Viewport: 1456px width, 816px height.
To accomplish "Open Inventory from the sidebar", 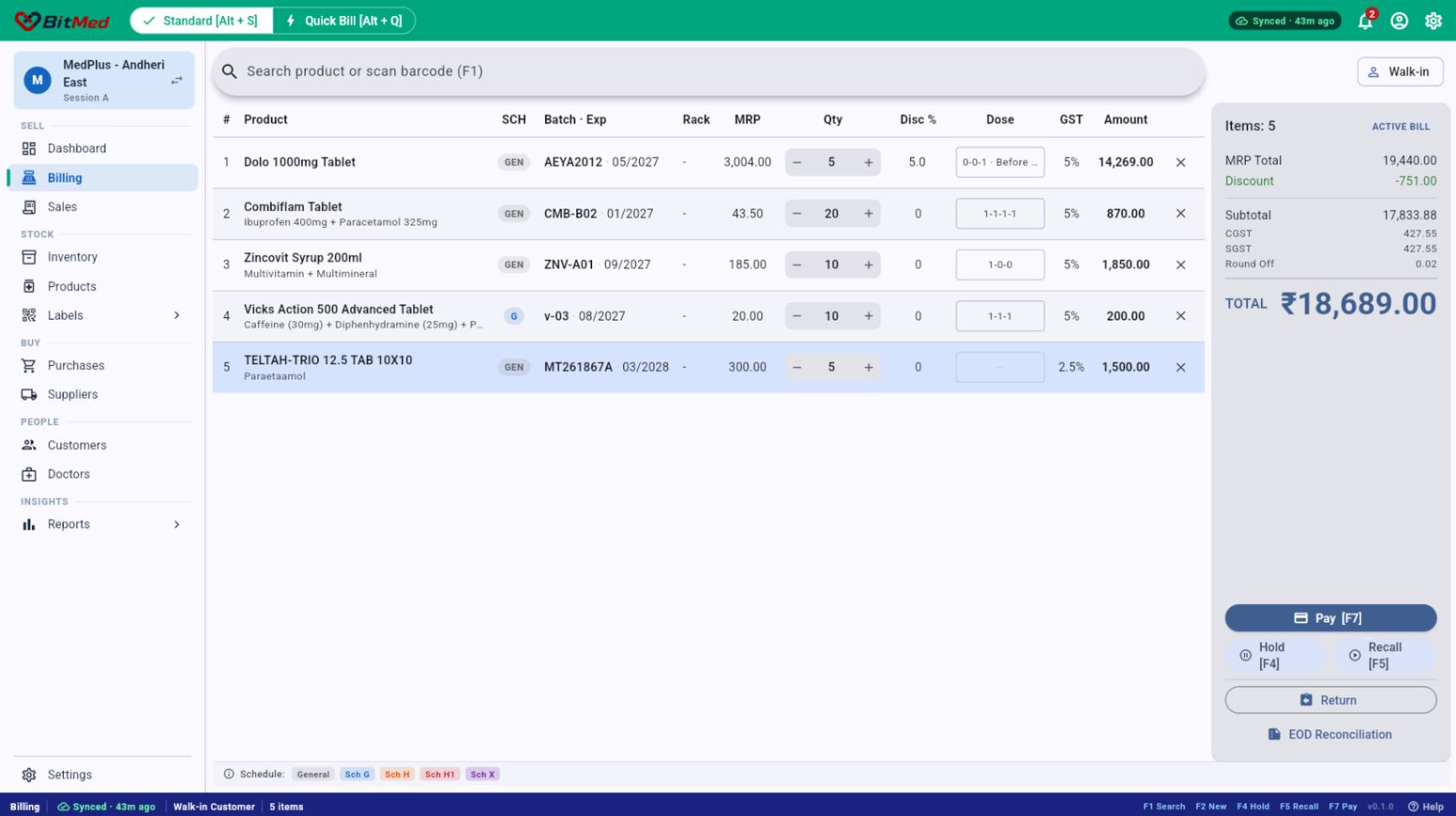I will click(103, 257).
